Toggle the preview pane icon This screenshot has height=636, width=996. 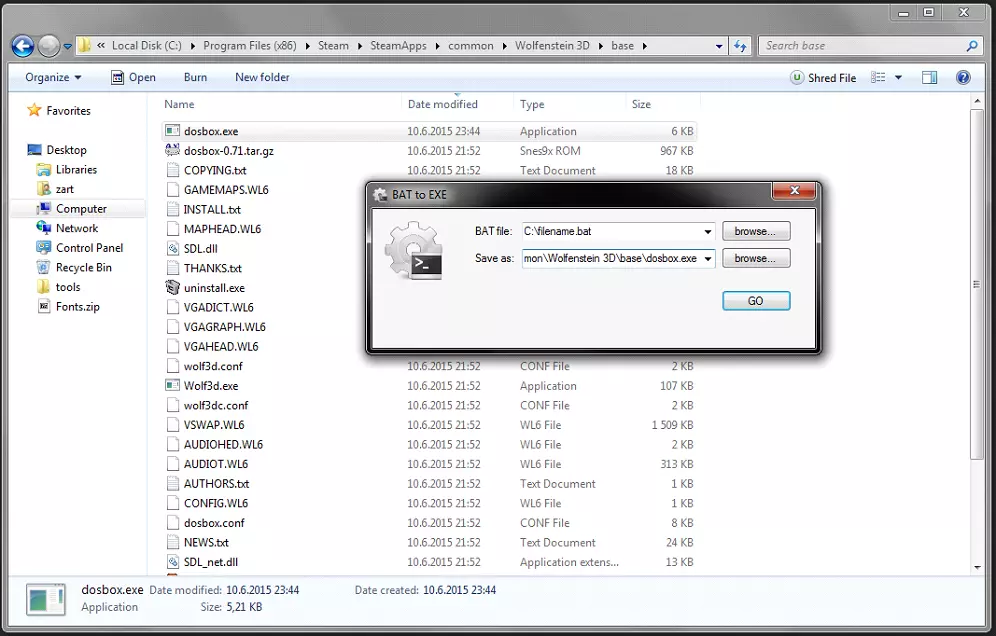tap(929, 78)
